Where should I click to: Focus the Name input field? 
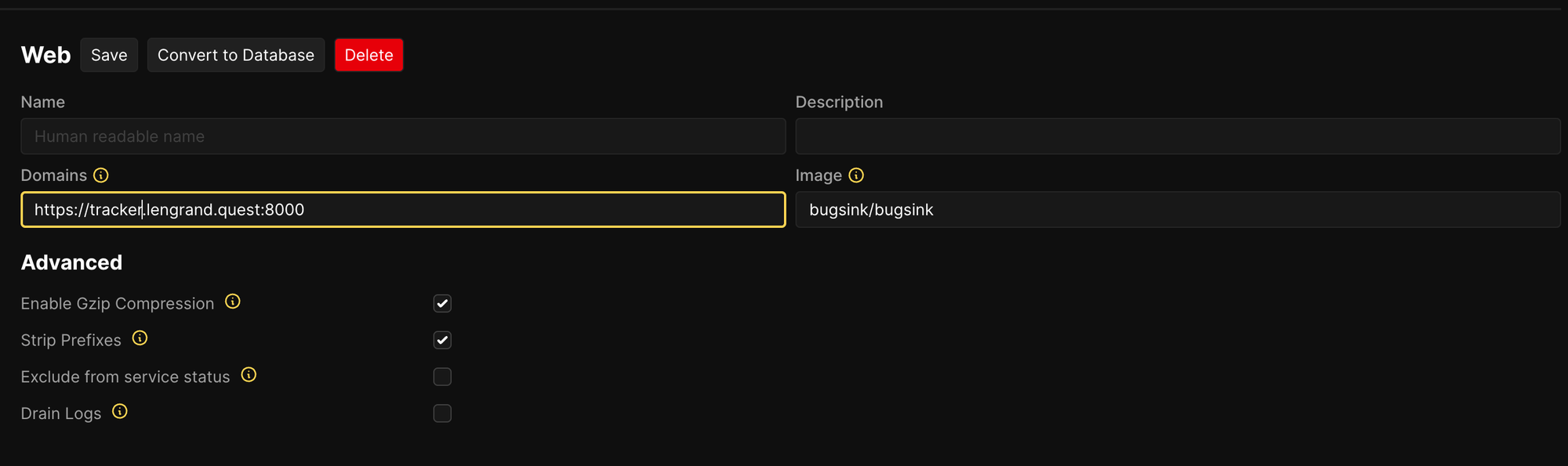coord(403,136)
